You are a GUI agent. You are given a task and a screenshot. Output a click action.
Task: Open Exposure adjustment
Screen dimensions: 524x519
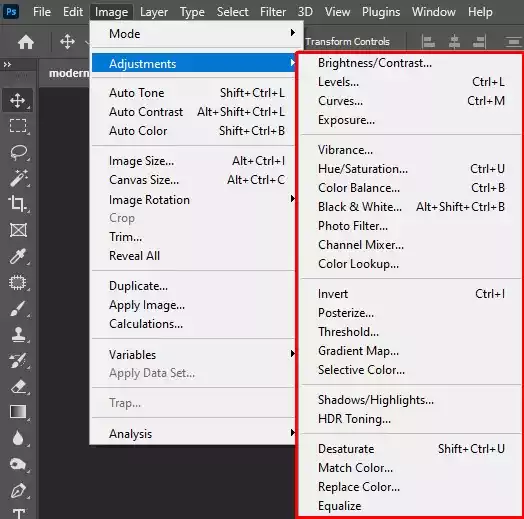410,120
